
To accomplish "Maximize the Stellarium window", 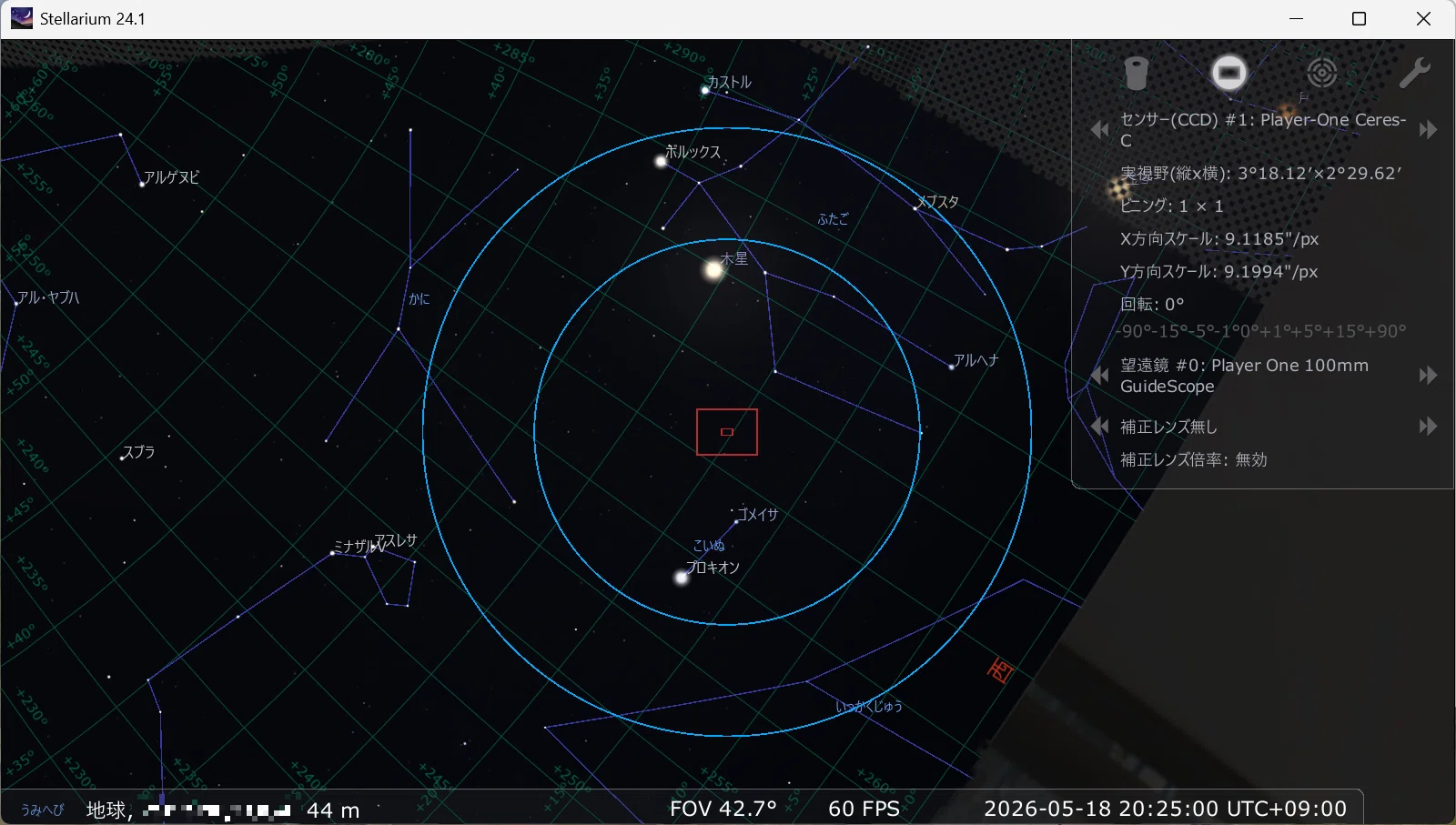I will pos(1359,19).
